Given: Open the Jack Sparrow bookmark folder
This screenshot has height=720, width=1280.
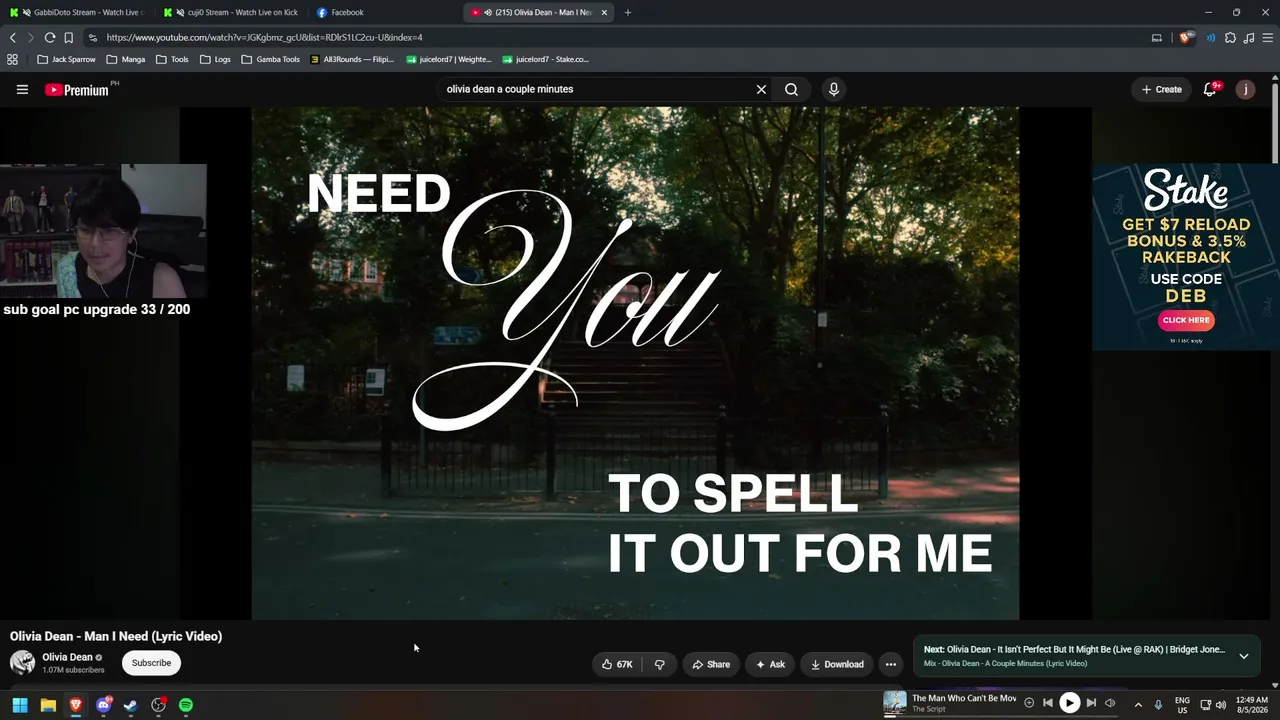Looking at the screenshot, I should pos(67,59).
